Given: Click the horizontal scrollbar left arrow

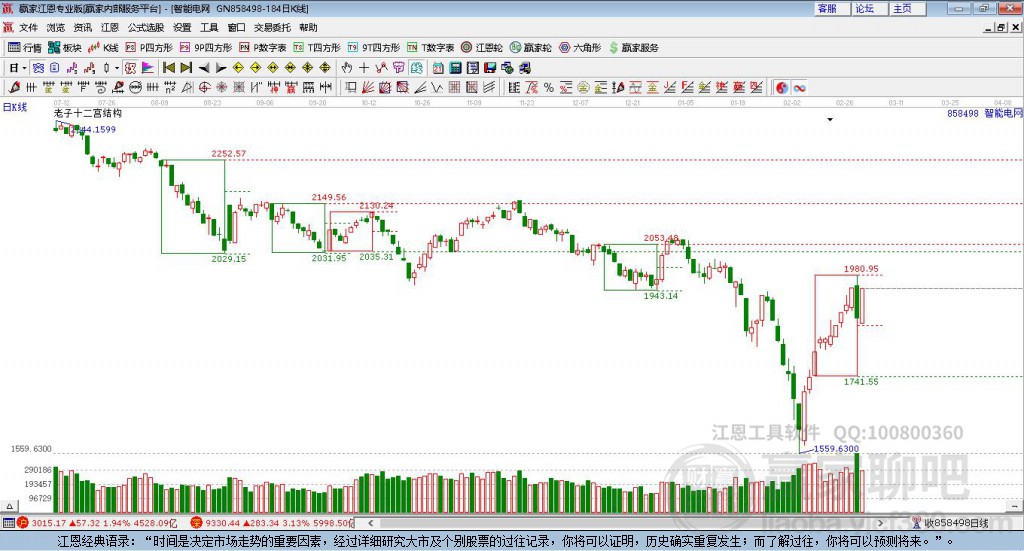Looking at the screenshot, I should (x=370, y=523).
